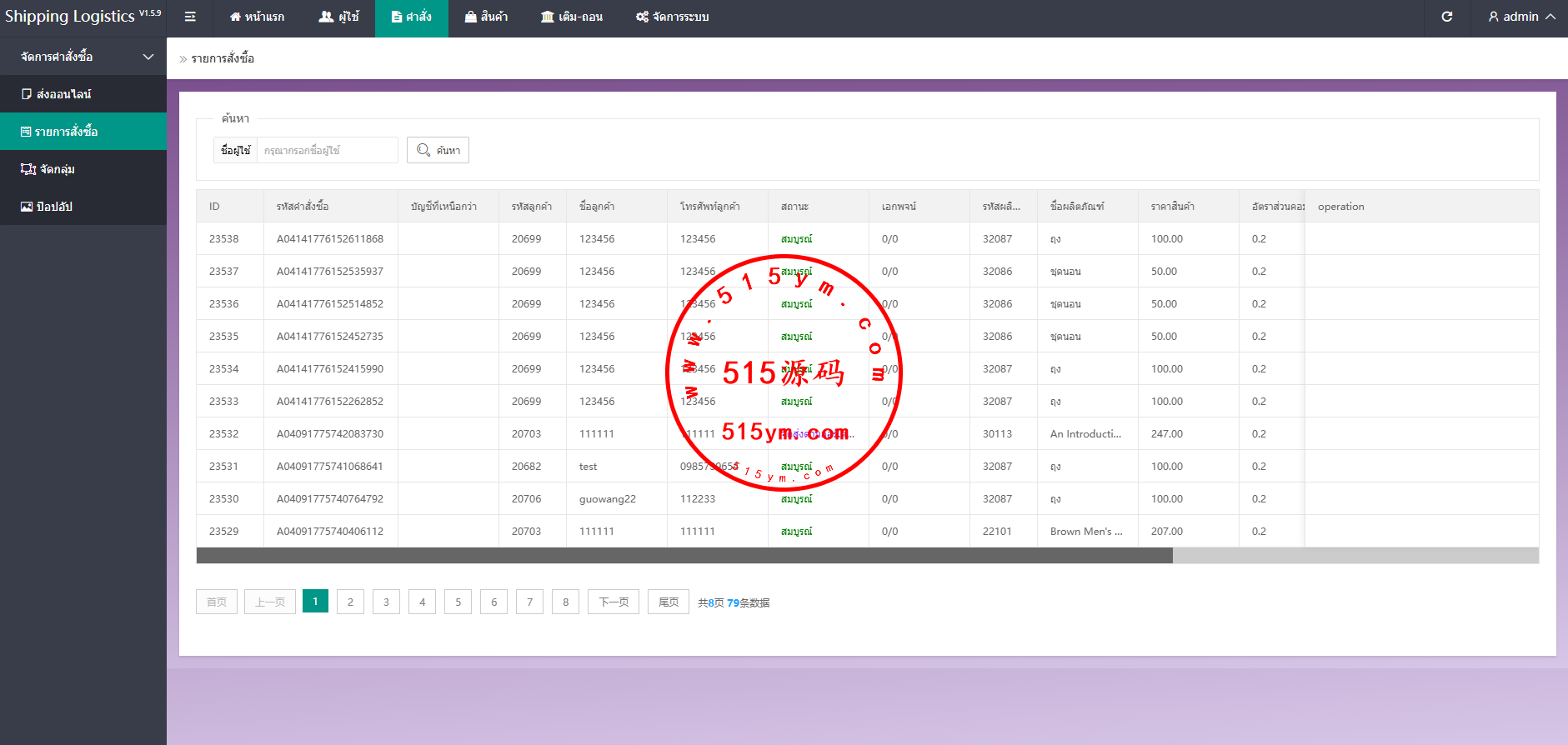Open the users menu ผู้ใช้
Viewport: 1568px width, 745px height.
click(338, 17)
